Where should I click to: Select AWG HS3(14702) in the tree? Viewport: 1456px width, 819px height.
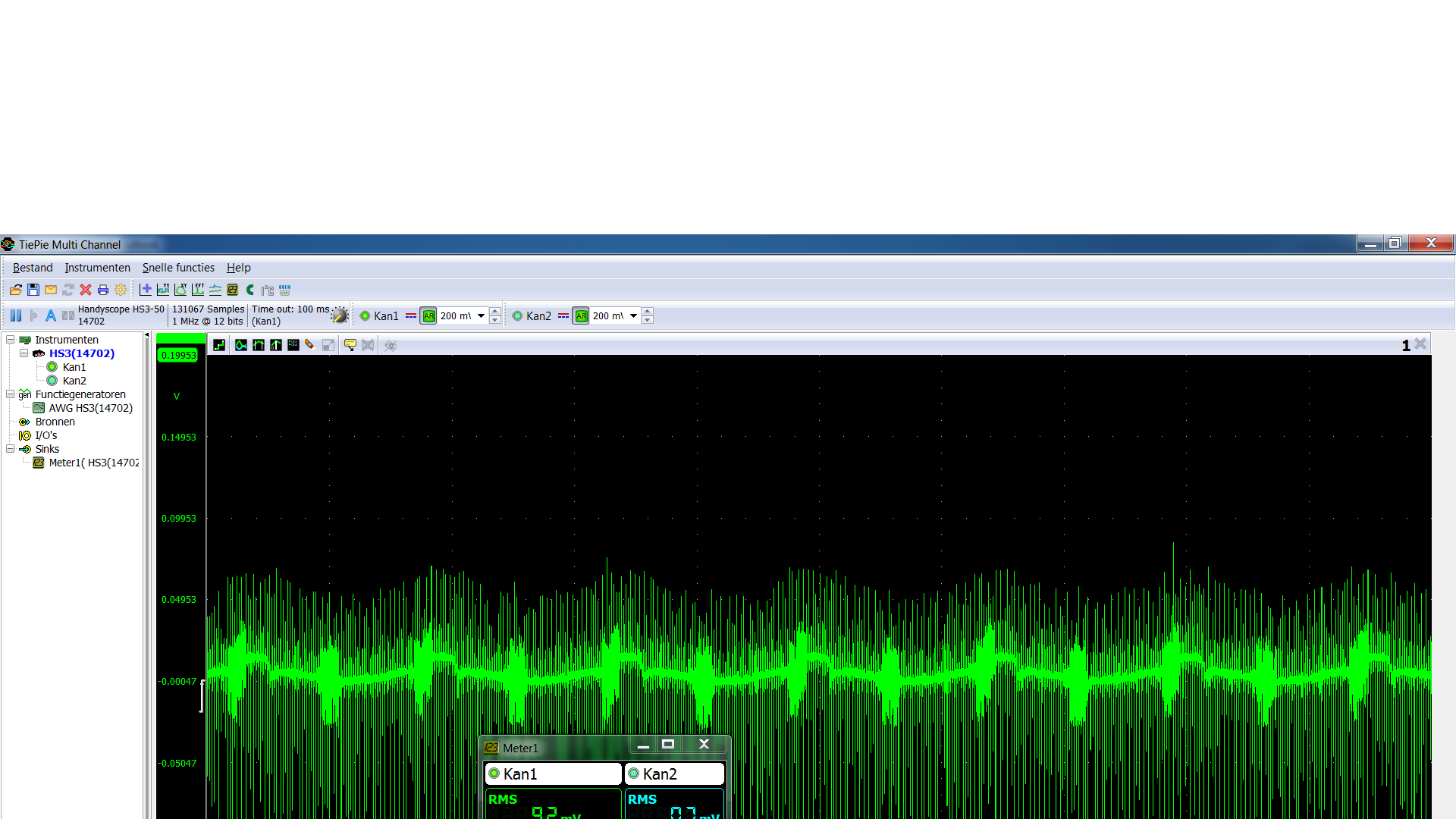[90, 408]
